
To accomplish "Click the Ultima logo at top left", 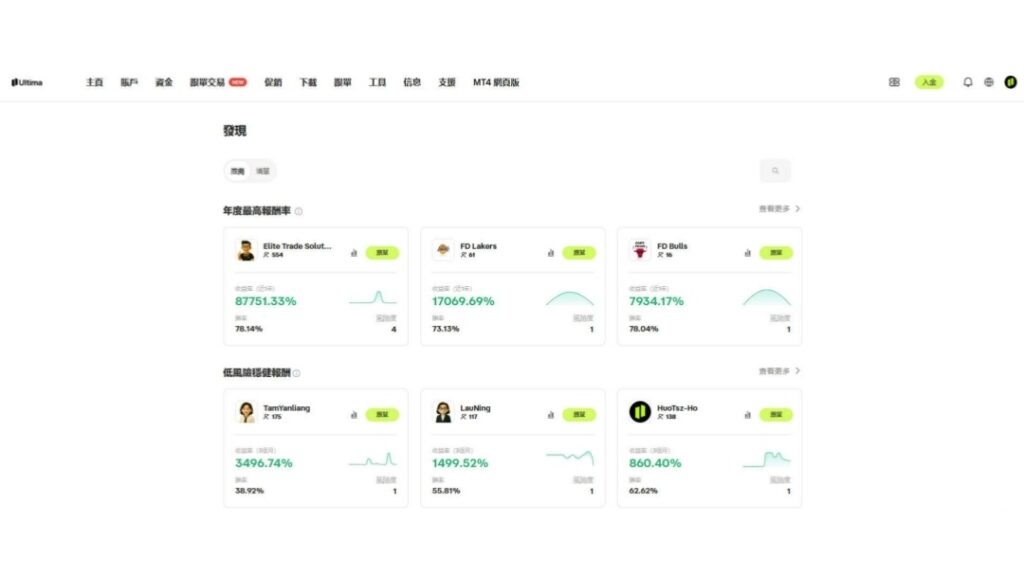I will 26,81.
